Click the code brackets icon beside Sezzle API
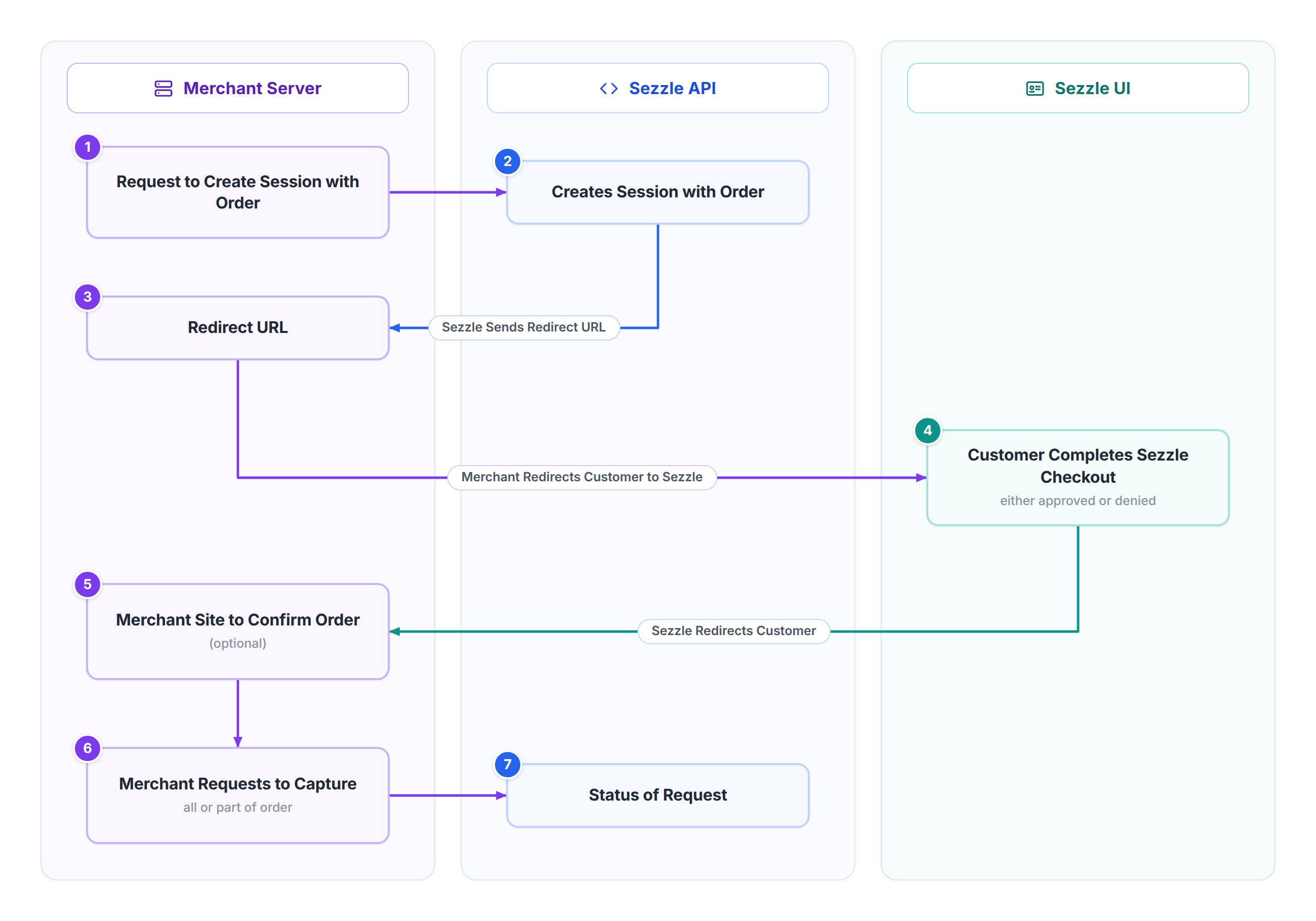The width and height of the screenshot is (1316, 921). point(609,88)
